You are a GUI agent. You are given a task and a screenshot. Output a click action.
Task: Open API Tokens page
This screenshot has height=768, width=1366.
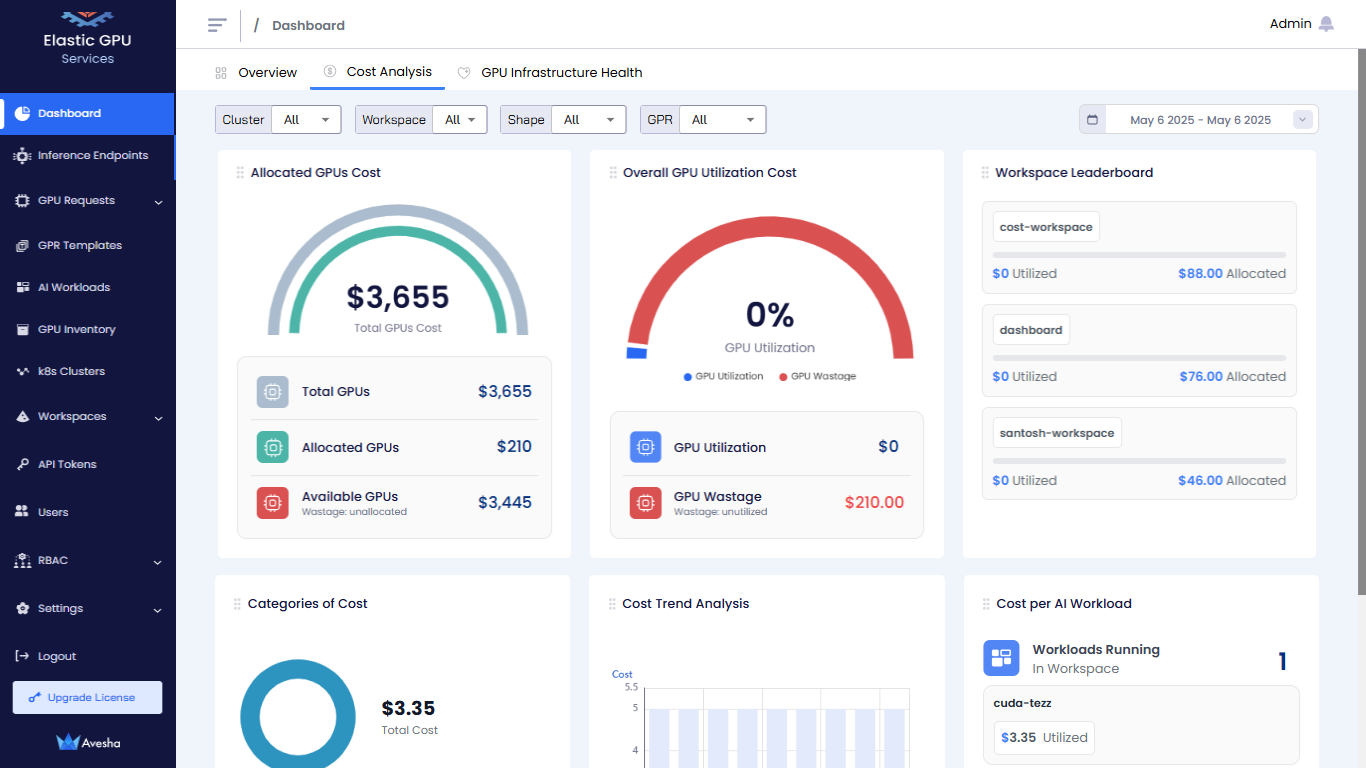point(67,464)
